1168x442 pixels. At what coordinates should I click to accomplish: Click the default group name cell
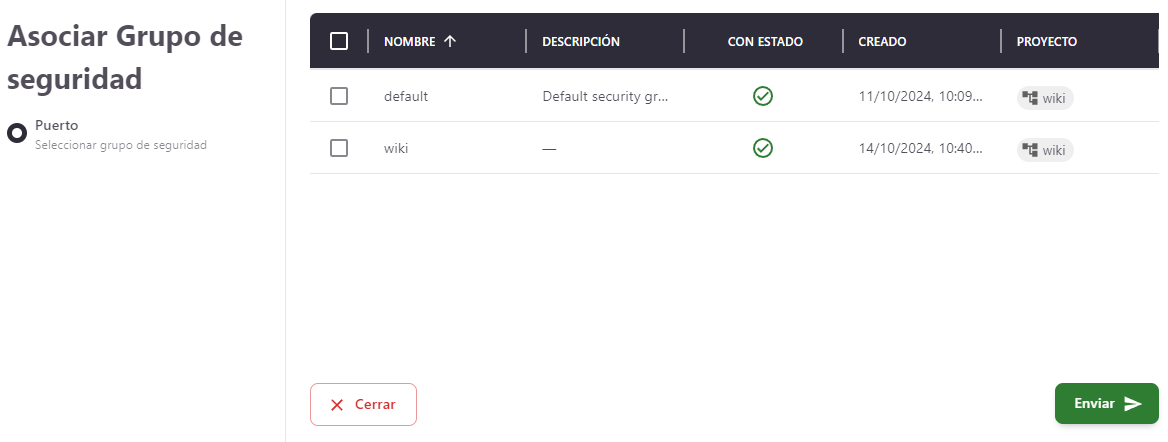coord(406,97)
